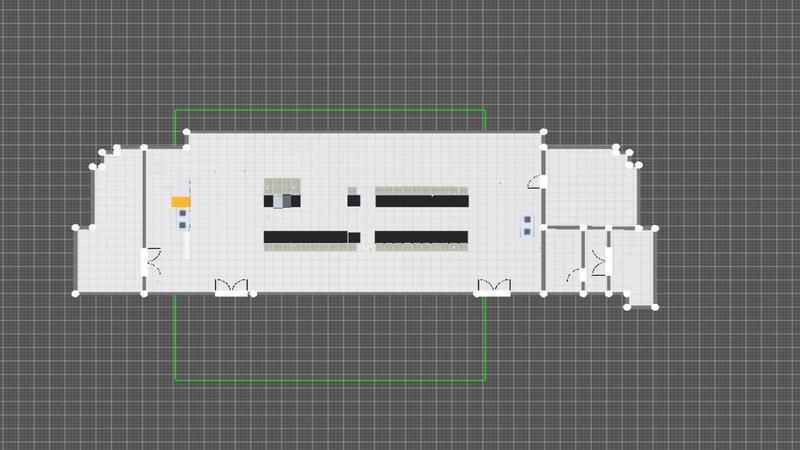Select the single door in upper right wall
The image size is (800, 450).
point(538,182)
